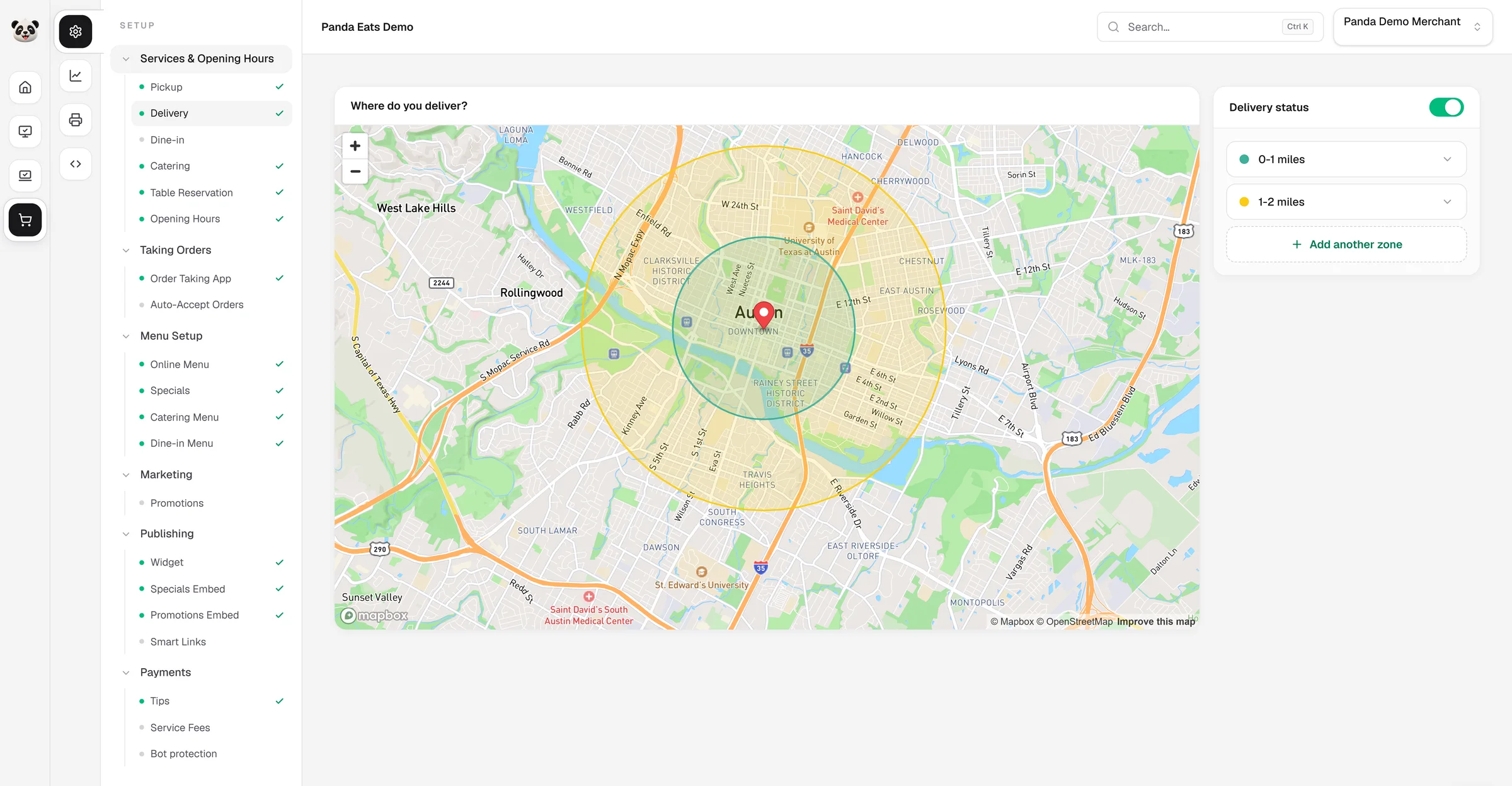Image resolution: width=1512 pixels, height=786 pixels.
Task: Click the yellow 1-2 miles color dot
Action: coord(1244,202)
